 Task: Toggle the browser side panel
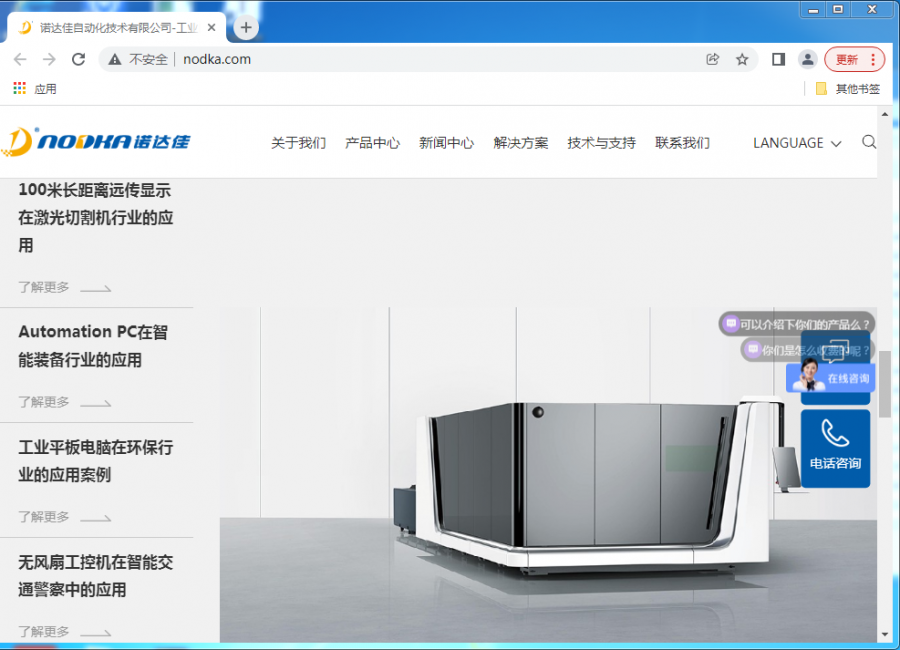[778, 59]
